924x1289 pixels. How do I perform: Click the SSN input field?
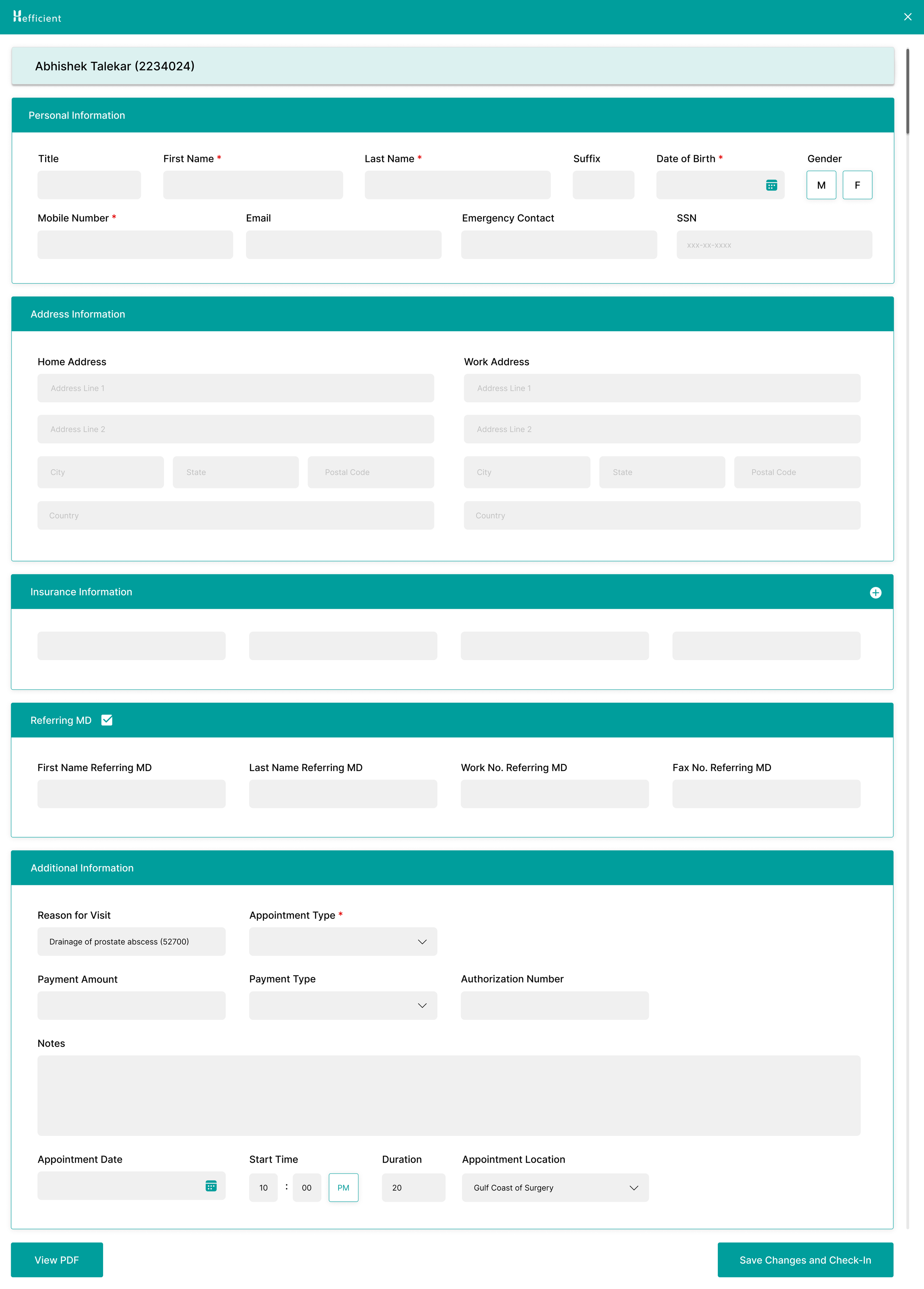[774, 245]
